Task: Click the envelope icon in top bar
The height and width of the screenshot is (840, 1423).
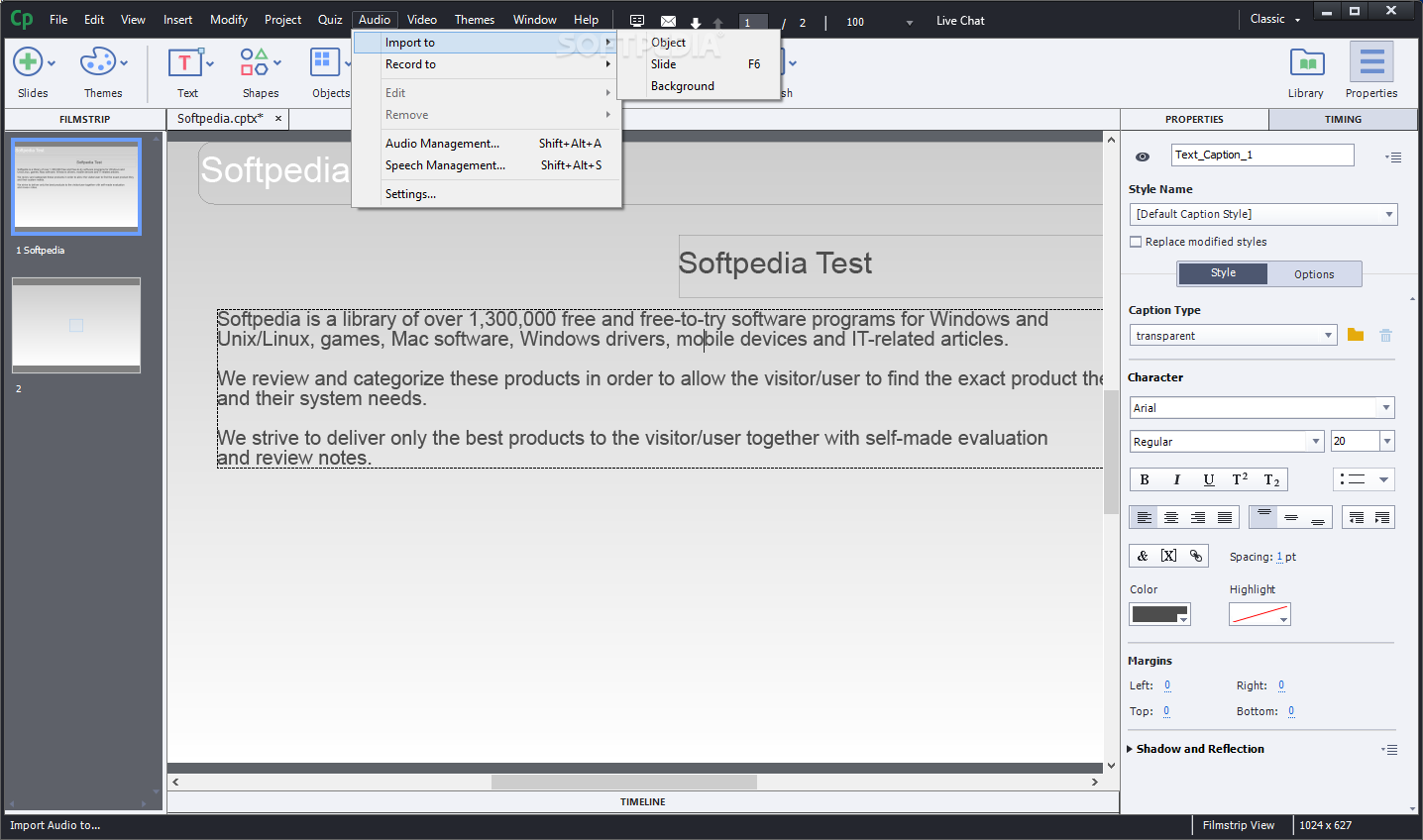Action: (669, 21)
